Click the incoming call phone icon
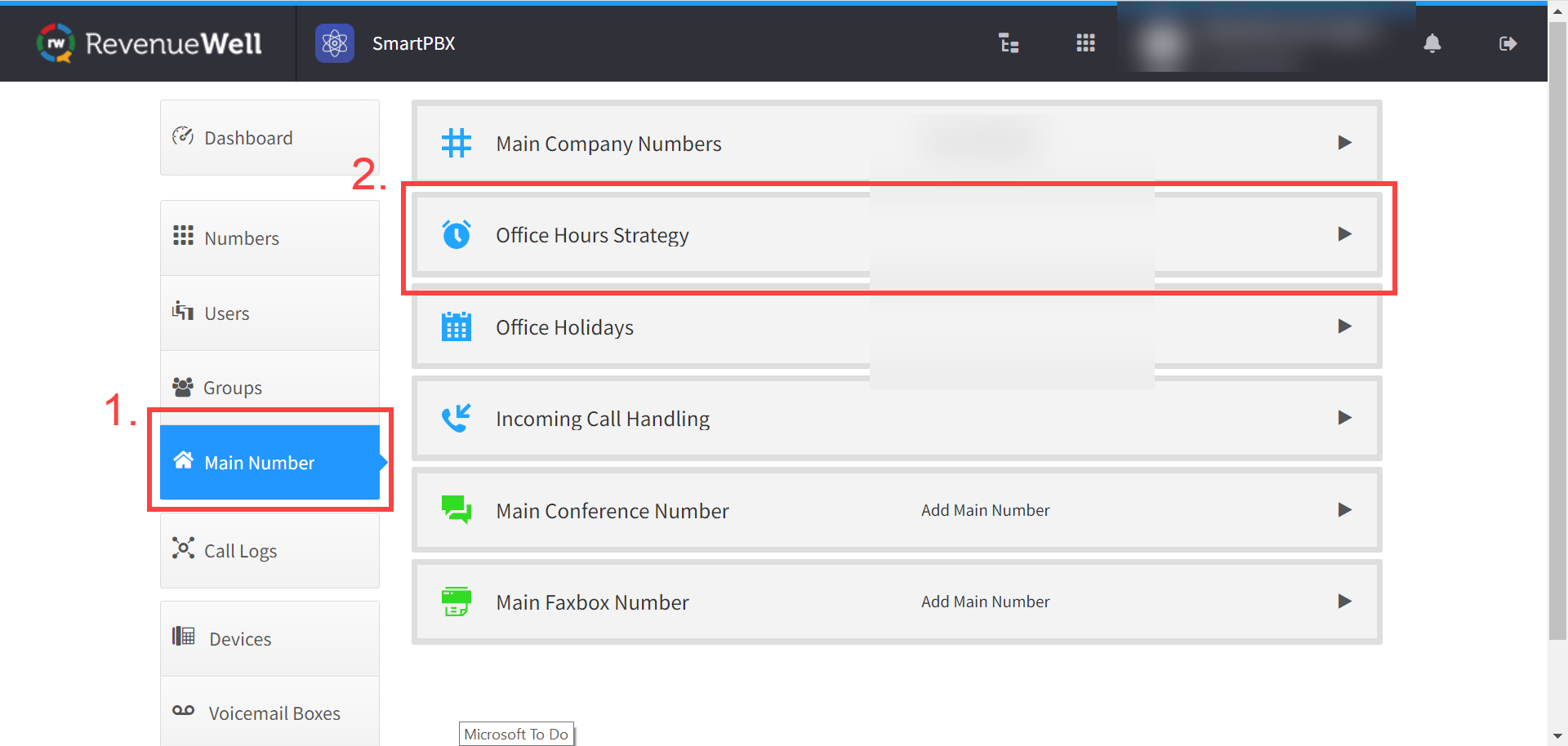Screen dimensions: 1568x746 457,418
